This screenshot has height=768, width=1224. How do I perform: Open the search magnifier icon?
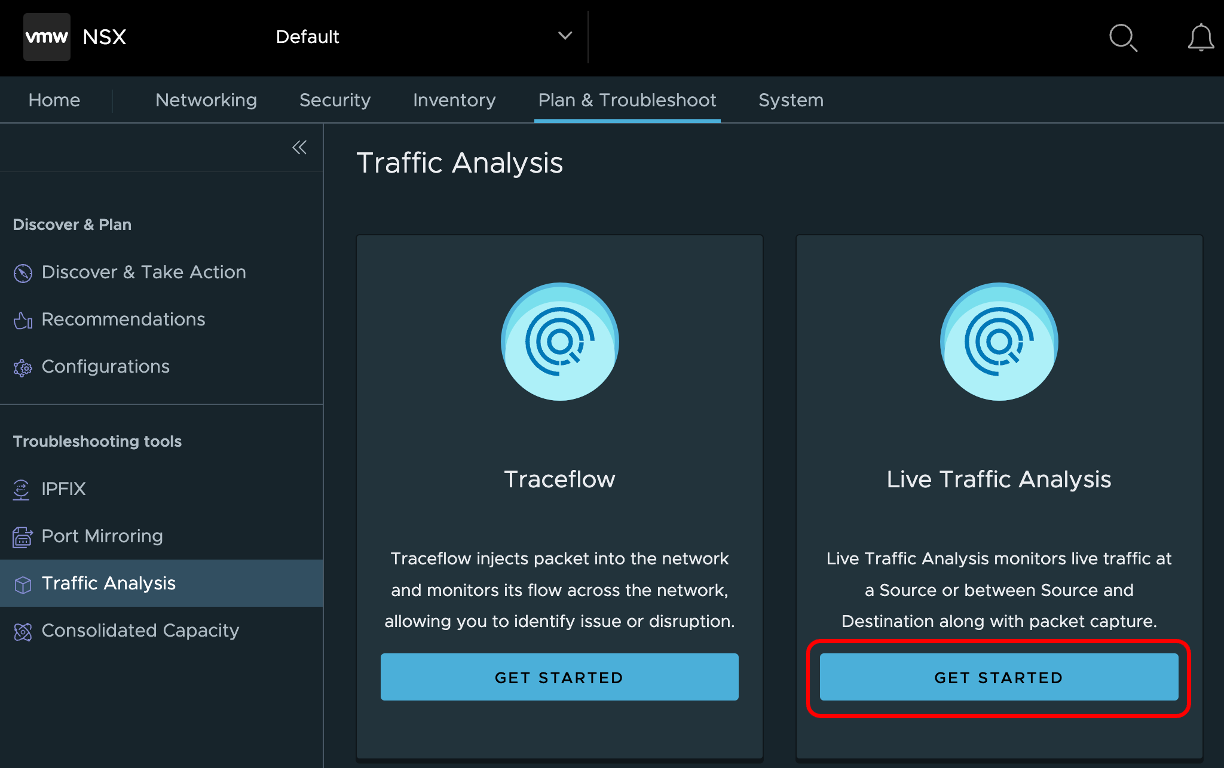point(1123,38)
